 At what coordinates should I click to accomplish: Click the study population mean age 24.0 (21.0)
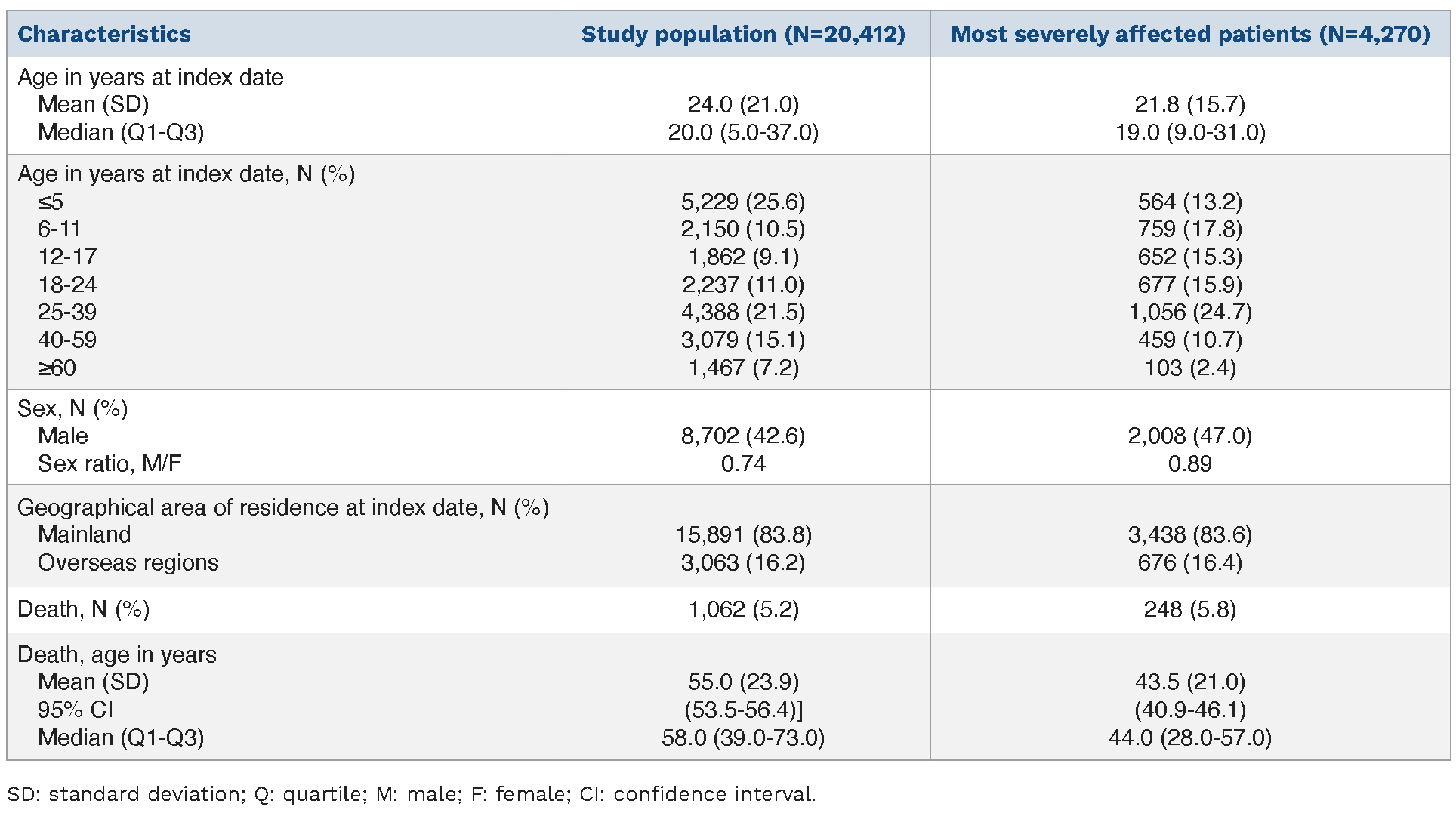(x=743, y=104)
